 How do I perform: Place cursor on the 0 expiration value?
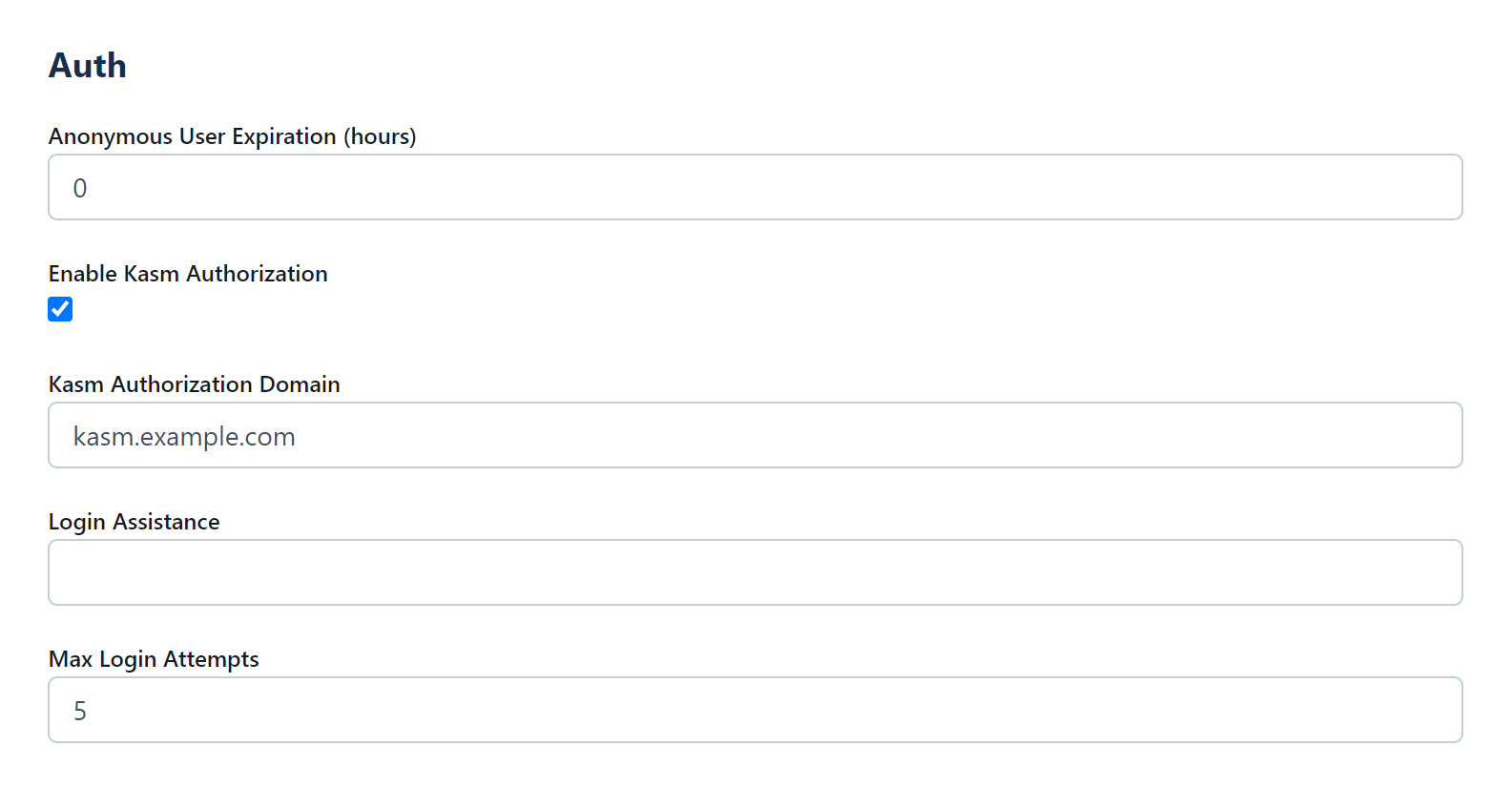click(80, 189)
